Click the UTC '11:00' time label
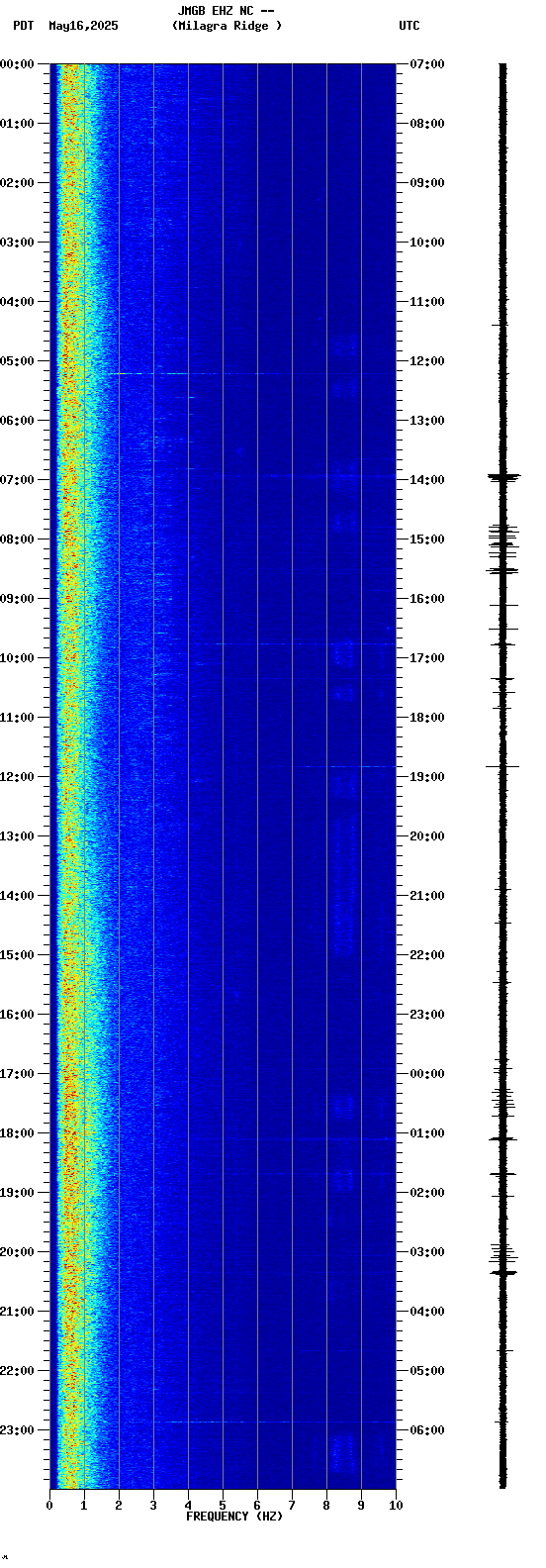The image size is (546, 1568). (427, 302)
